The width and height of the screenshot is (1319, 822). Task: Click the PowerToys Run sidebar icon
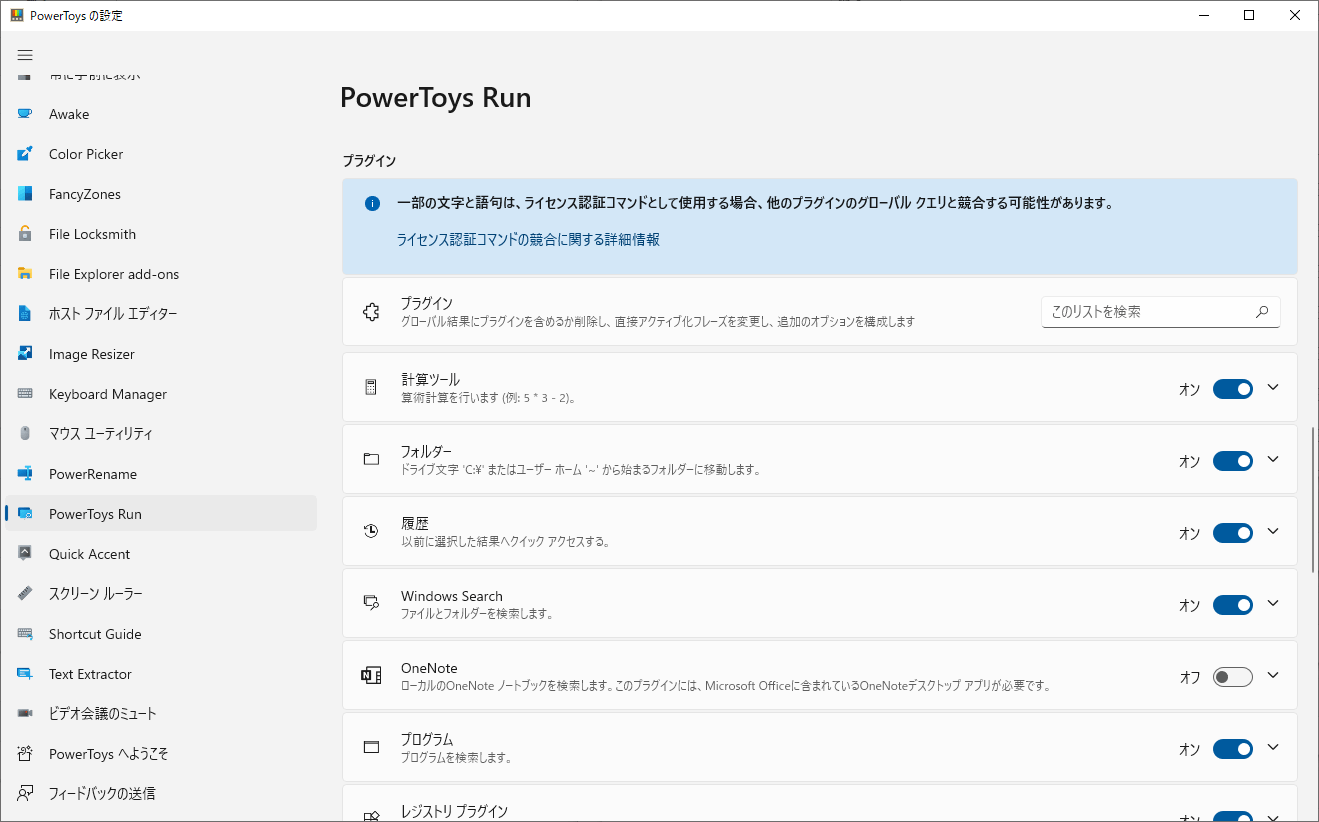[25, 514]
